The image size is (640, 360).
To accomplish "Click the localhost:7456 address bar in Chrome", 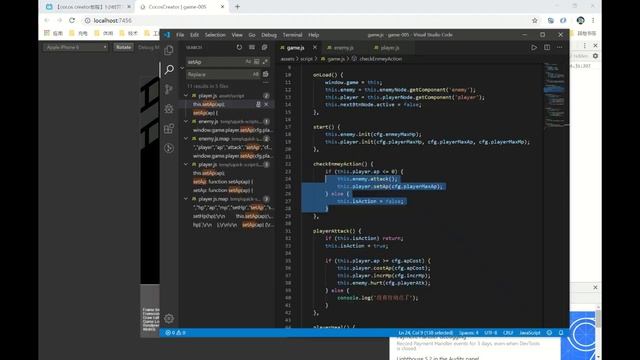I will 306,20.
